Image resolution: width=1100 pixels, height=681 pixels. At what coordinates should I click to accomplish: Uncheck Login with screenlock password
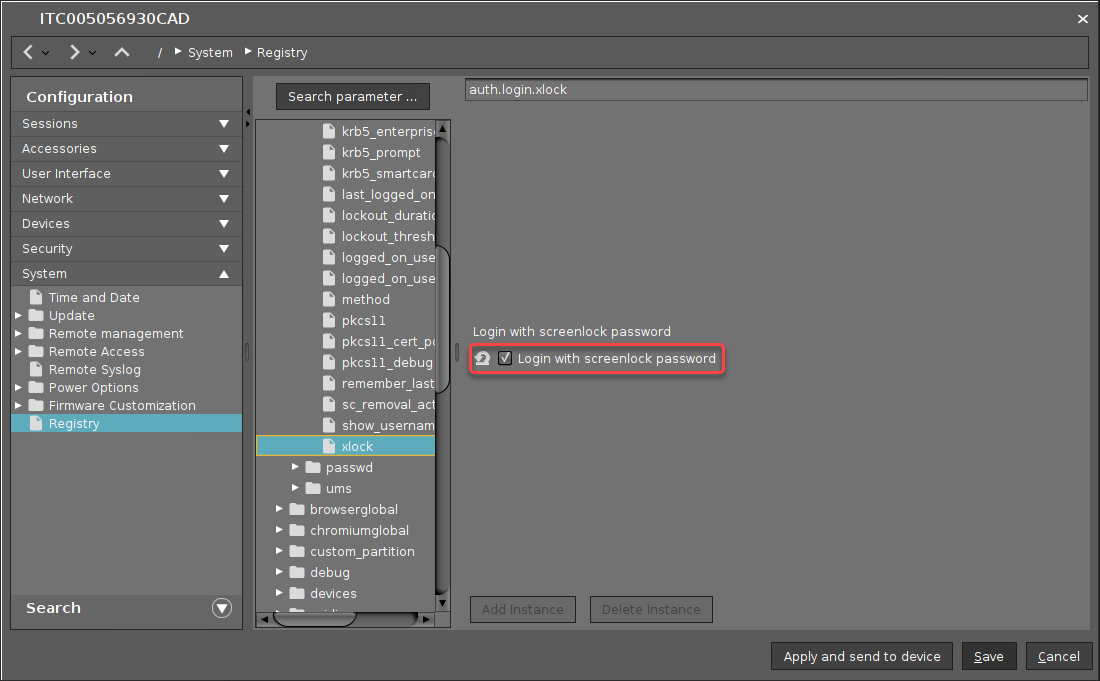point(505,359)
